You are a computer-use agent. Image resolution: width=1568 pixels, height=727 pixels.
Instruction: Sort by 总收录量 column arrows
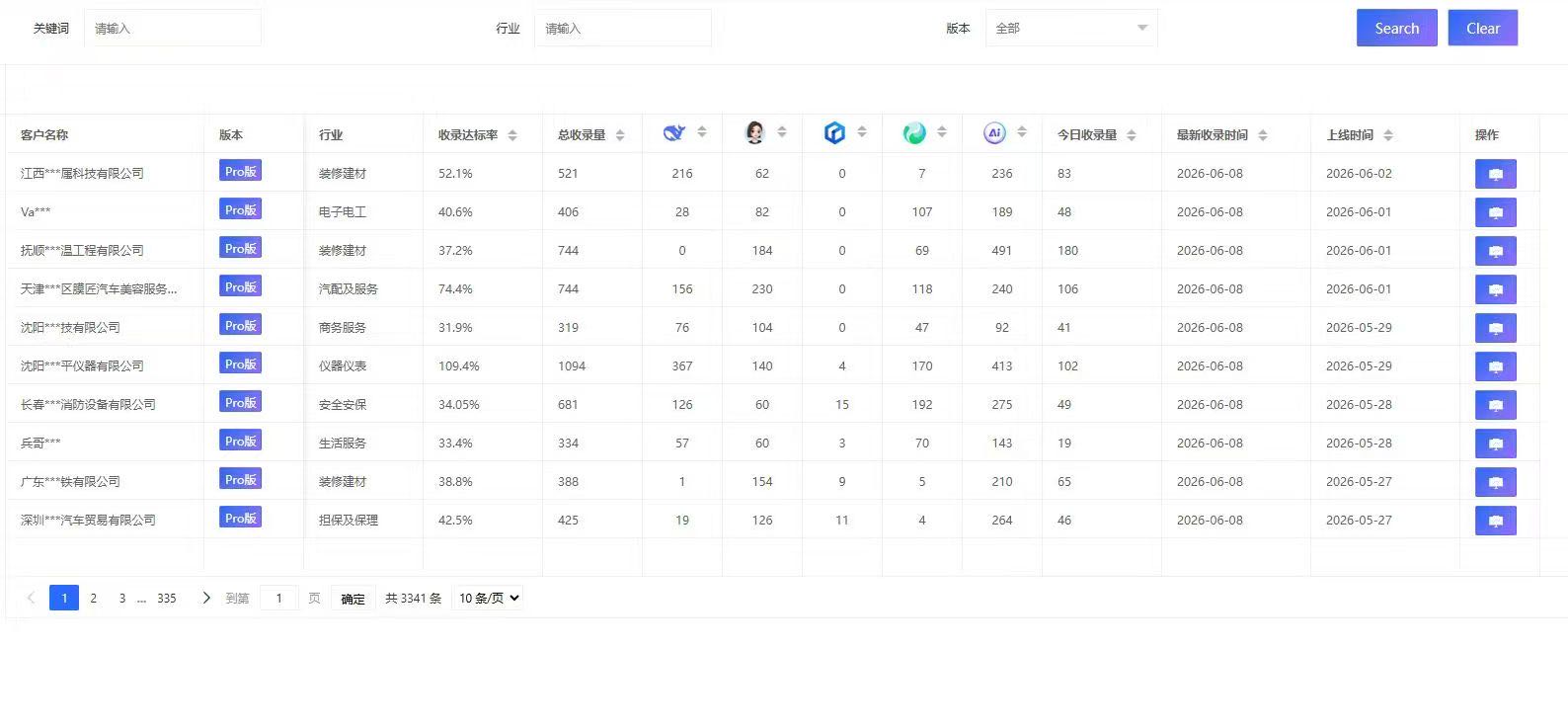pyautogui.click(x=620, y=135)
